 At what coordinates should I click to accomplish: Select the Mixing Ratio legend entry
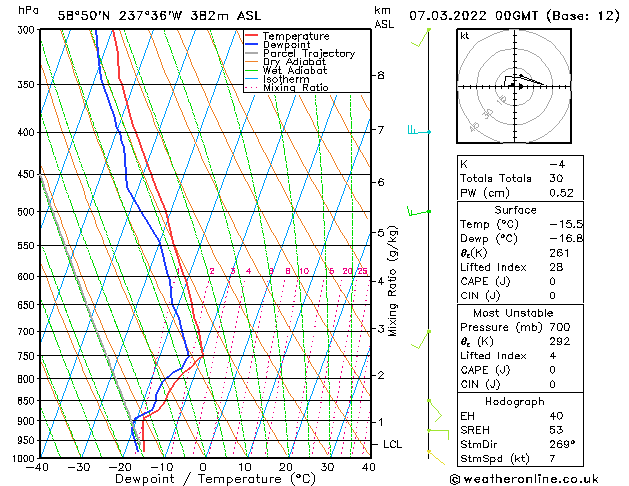(x=296, y=87)
